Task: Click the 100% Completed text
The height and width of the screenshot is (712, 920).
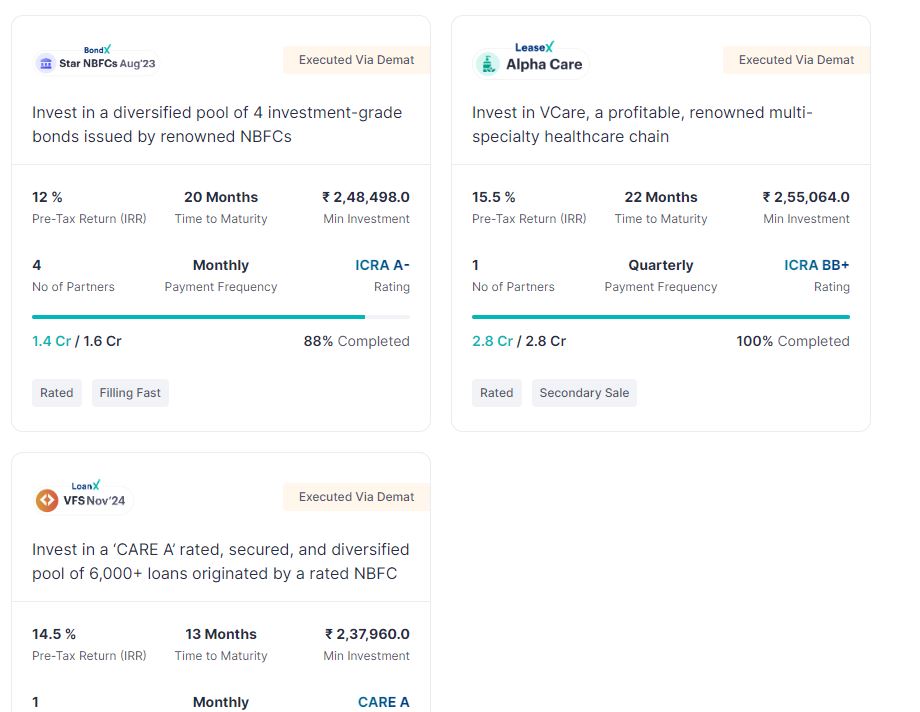Action: tap(793, 341)
